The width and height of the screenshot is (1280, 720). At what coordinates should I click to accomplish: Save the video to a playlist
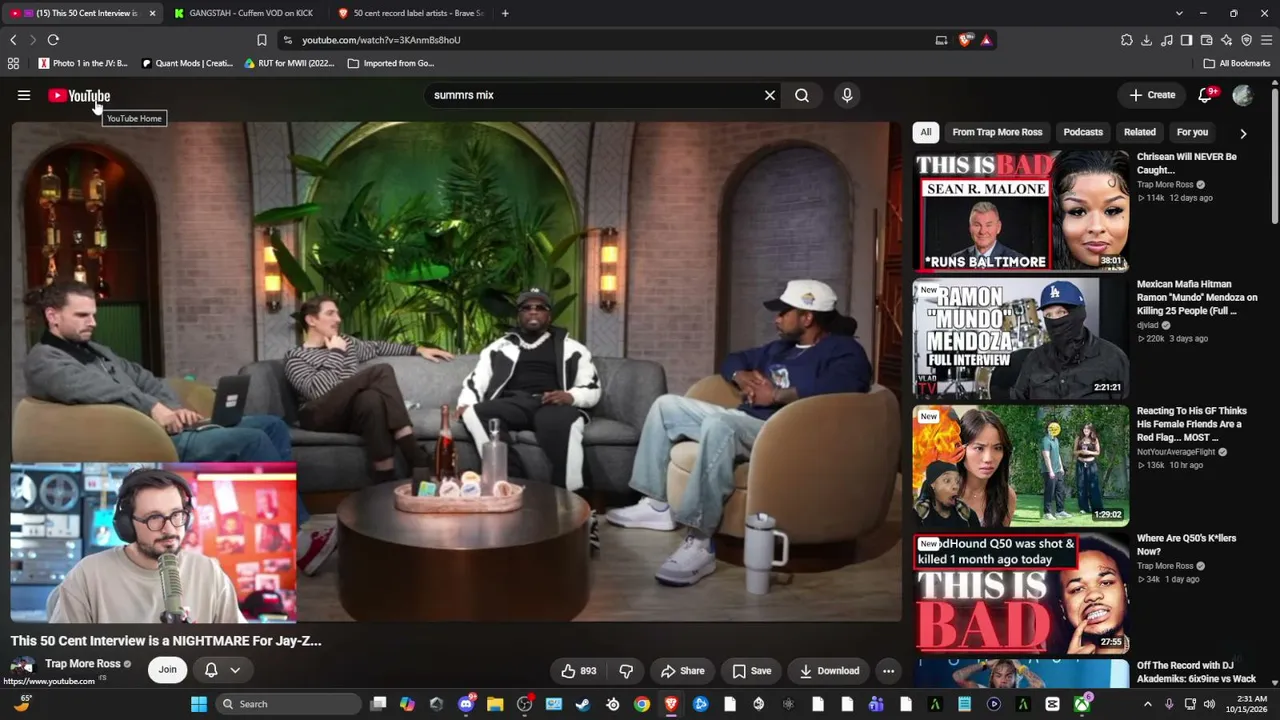pos(751,671)
